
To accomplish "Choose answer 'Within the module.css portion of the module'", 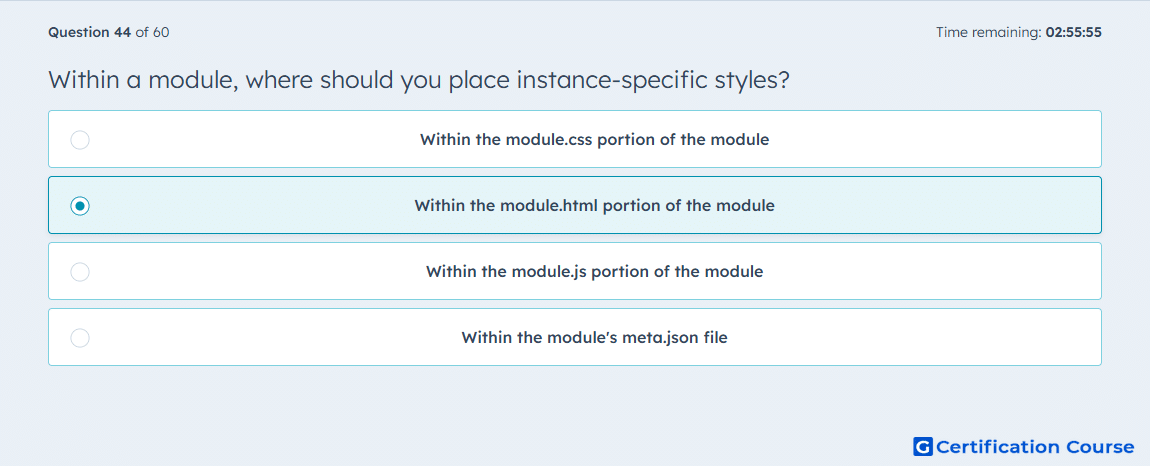I will point(594,139).
